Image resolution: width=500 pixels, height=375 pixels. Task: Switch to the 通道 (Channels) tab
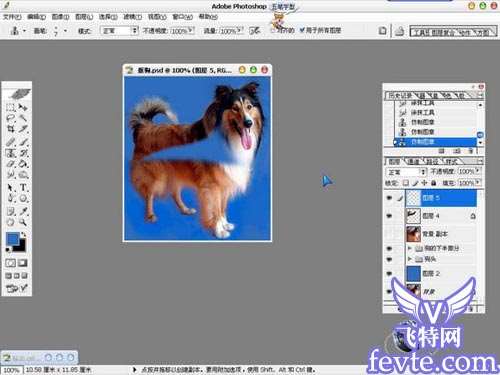414,161
